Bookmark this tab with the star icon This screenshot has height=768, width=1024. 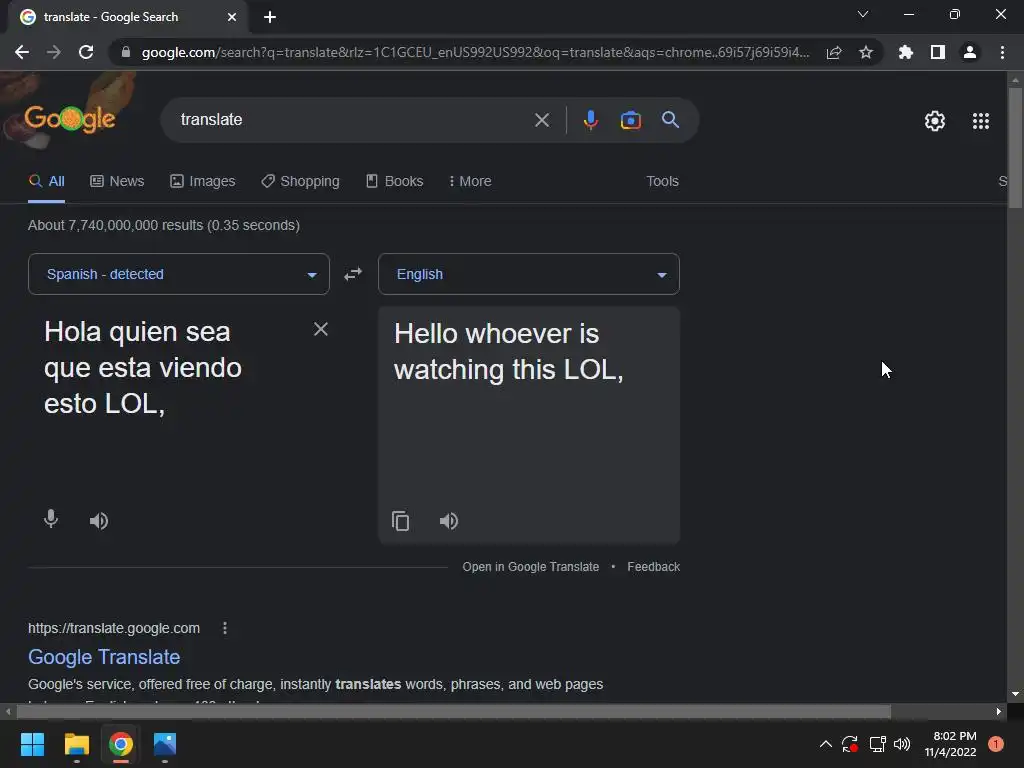point(866,52)
